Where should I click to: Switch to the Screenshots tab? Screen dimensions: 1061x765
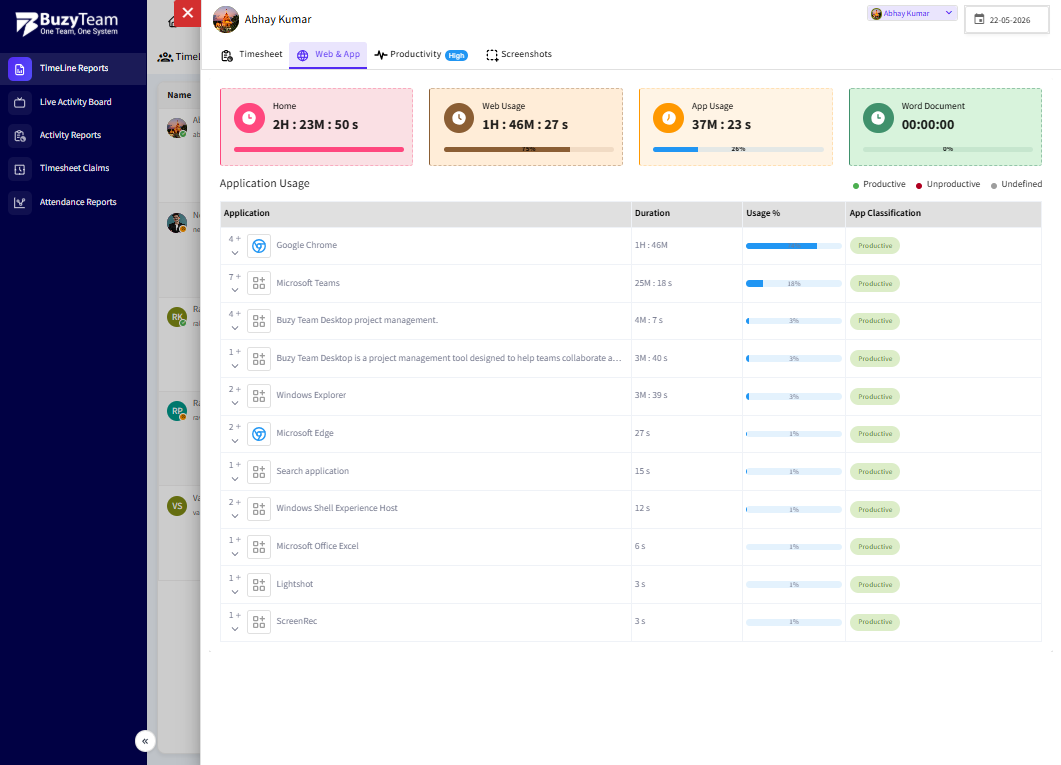click(x=519, y=55)
